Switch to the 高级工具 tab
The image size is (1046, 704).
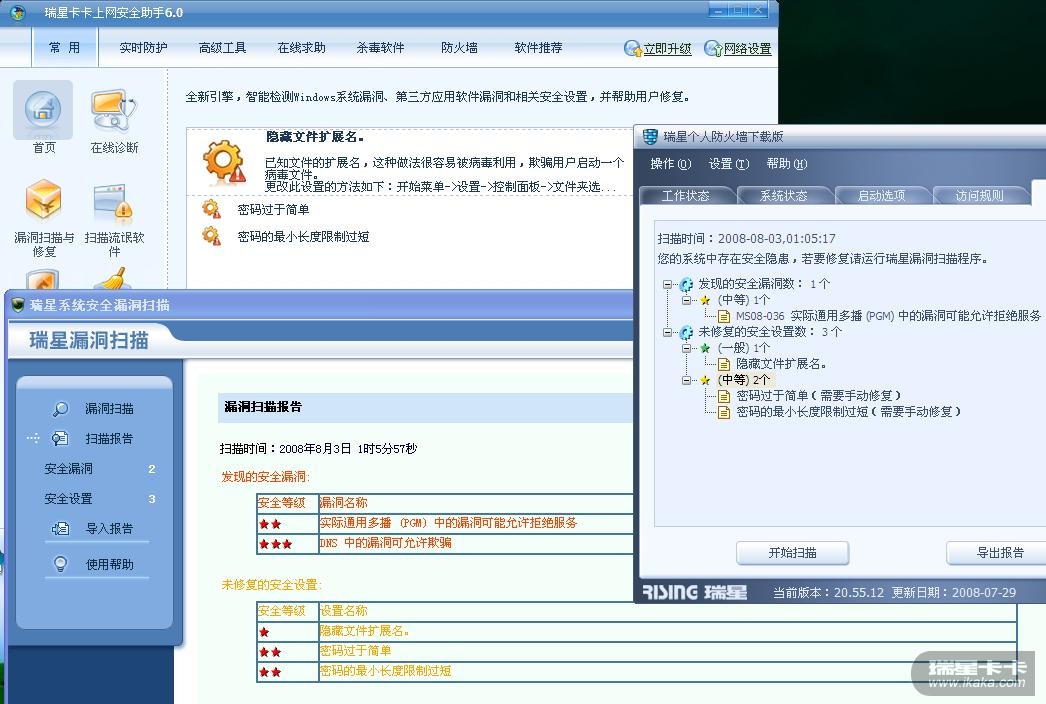coord(222,47)
